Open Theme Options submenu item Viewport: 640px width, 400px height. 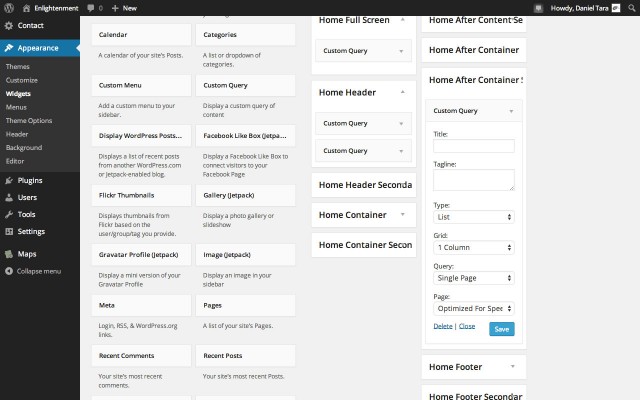coord(29,120)
